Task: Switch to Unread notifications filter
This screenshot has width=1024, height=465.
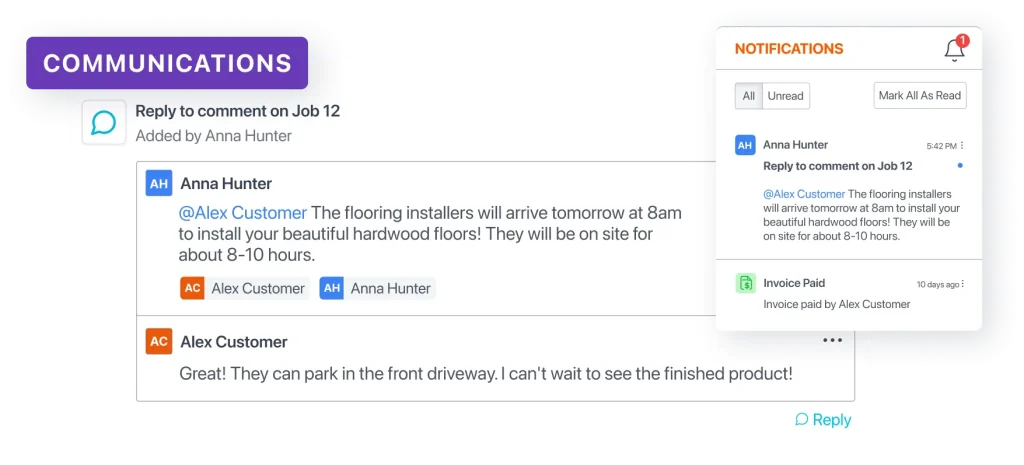Action: click(785, 96)
